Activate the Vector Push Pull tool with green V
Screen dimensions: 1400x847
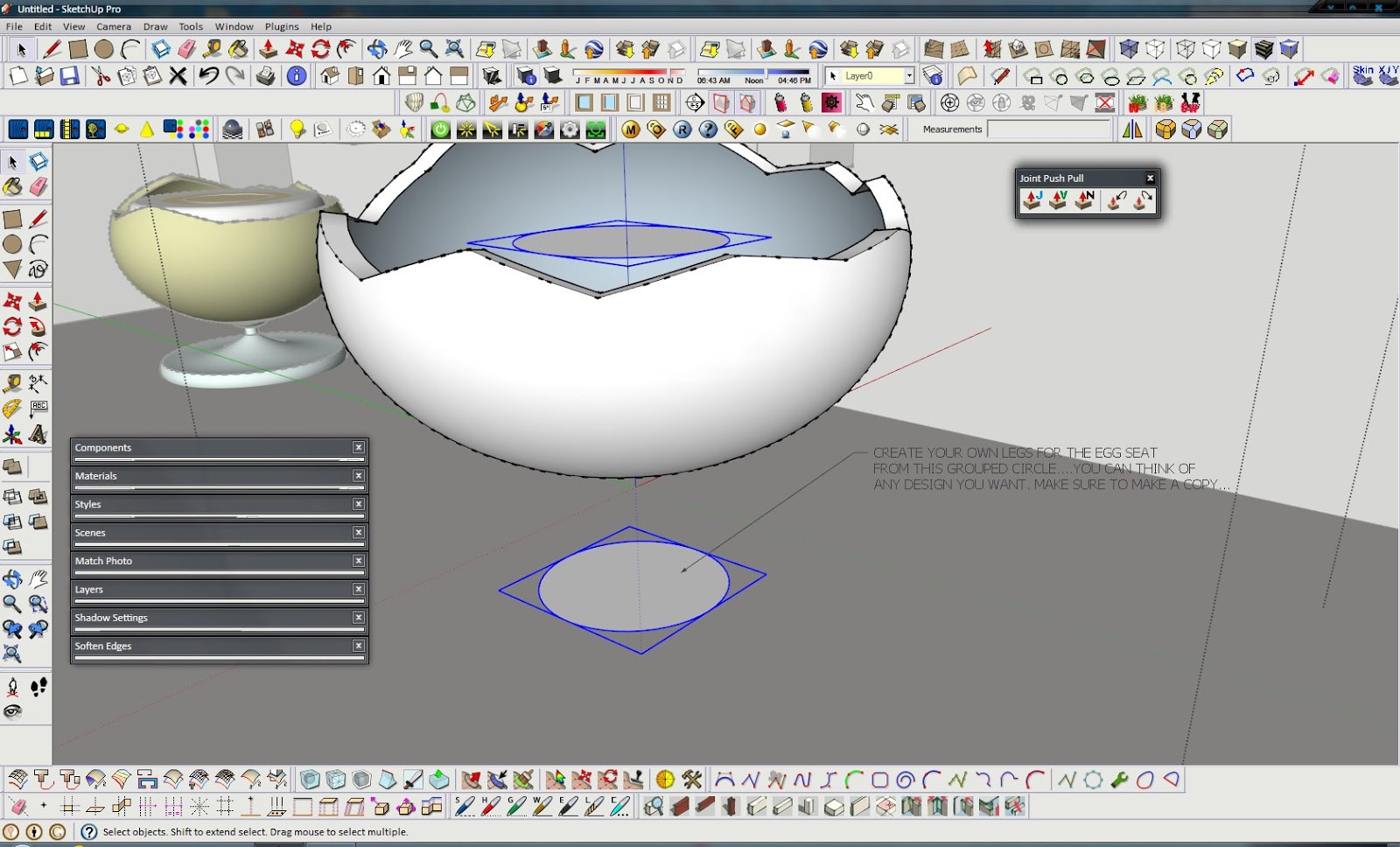(1058, 200)
